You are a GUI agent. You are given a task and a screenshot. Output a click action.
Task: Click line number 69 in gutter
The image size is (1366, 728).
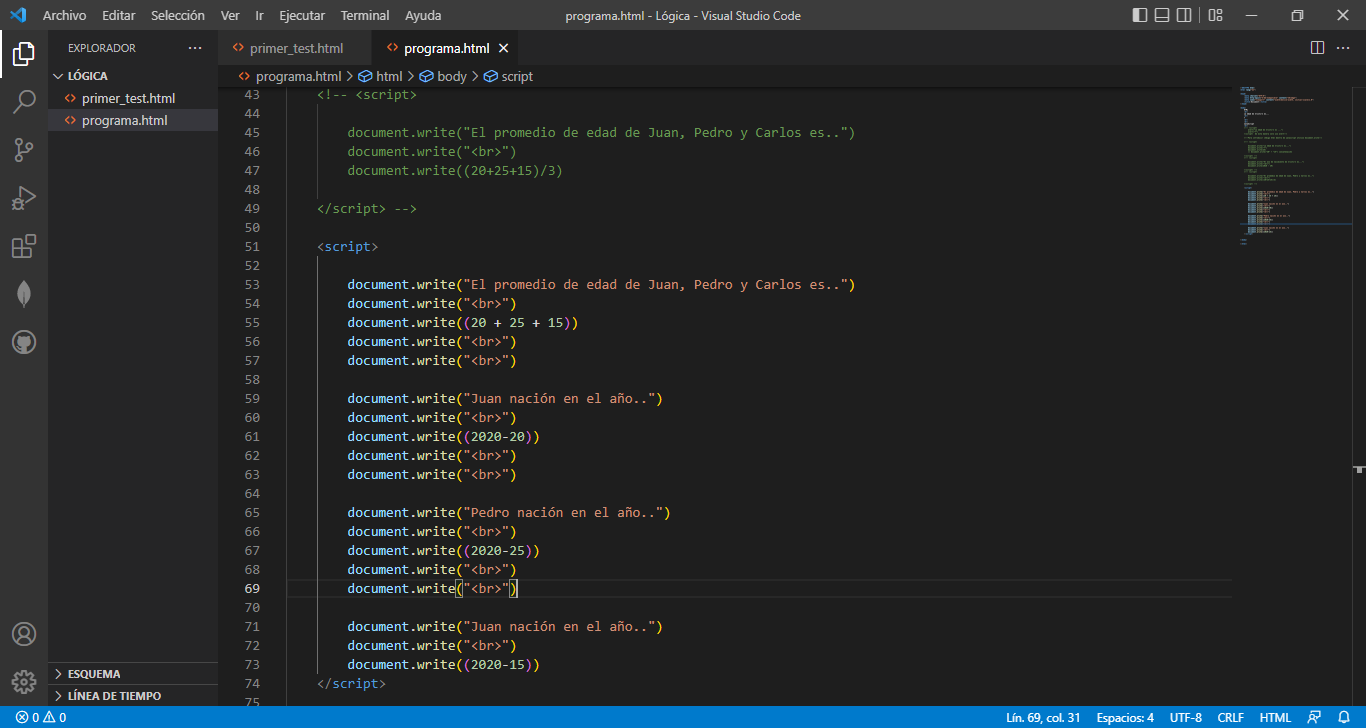click(x=251, y=588)
